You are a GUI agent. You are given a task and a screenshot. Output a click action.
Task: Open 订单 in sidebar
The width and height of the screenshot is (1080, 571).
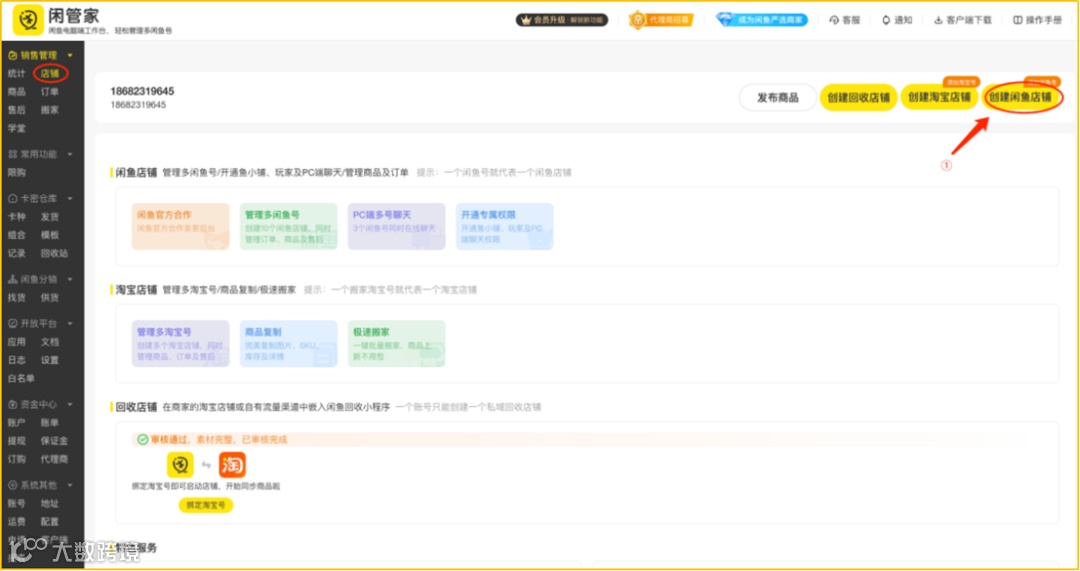[x=50, y=92]
